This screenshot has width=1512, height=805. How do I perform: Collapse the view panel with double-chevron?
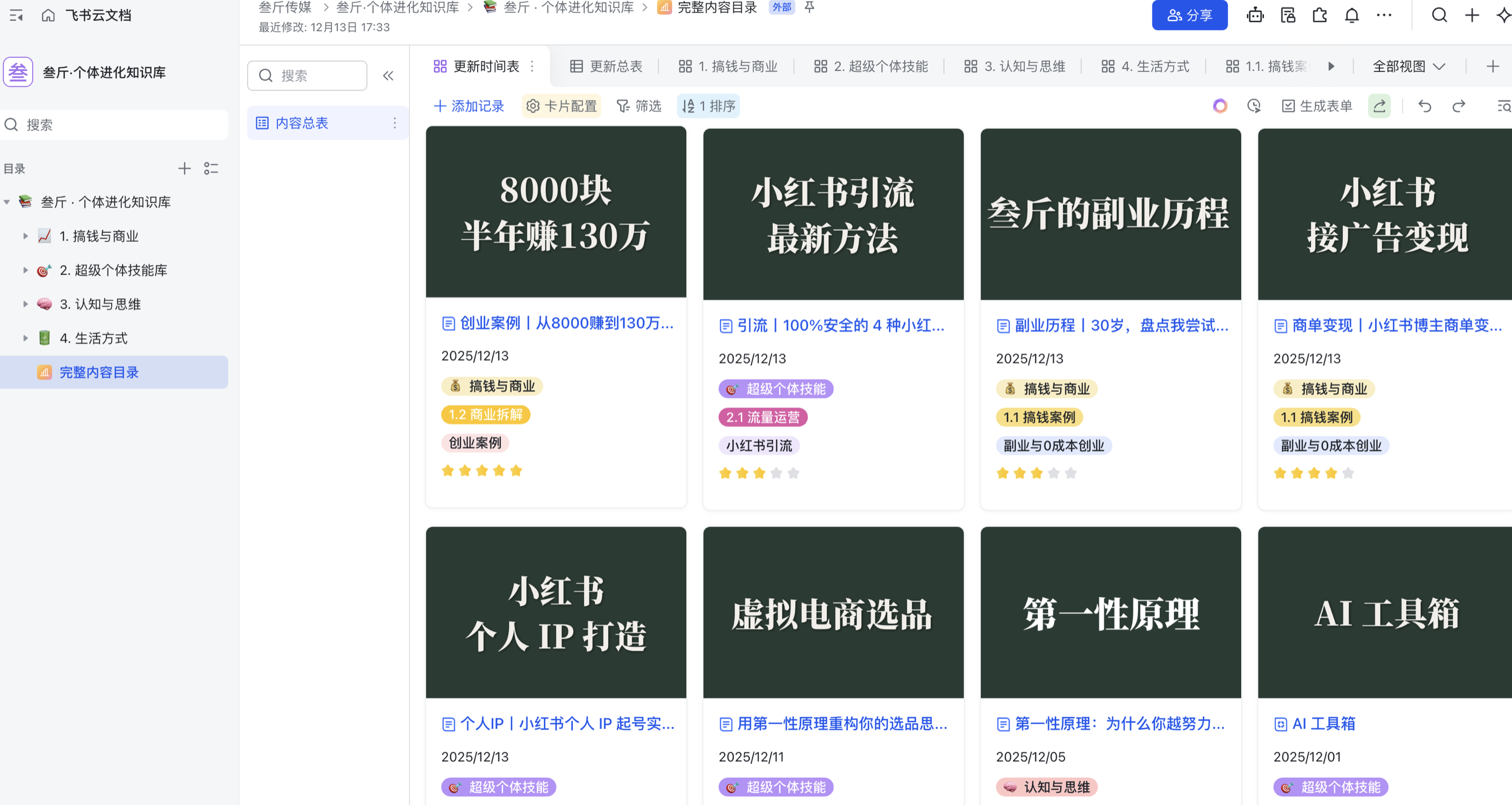pyautogui.click(x=388, y=76)
